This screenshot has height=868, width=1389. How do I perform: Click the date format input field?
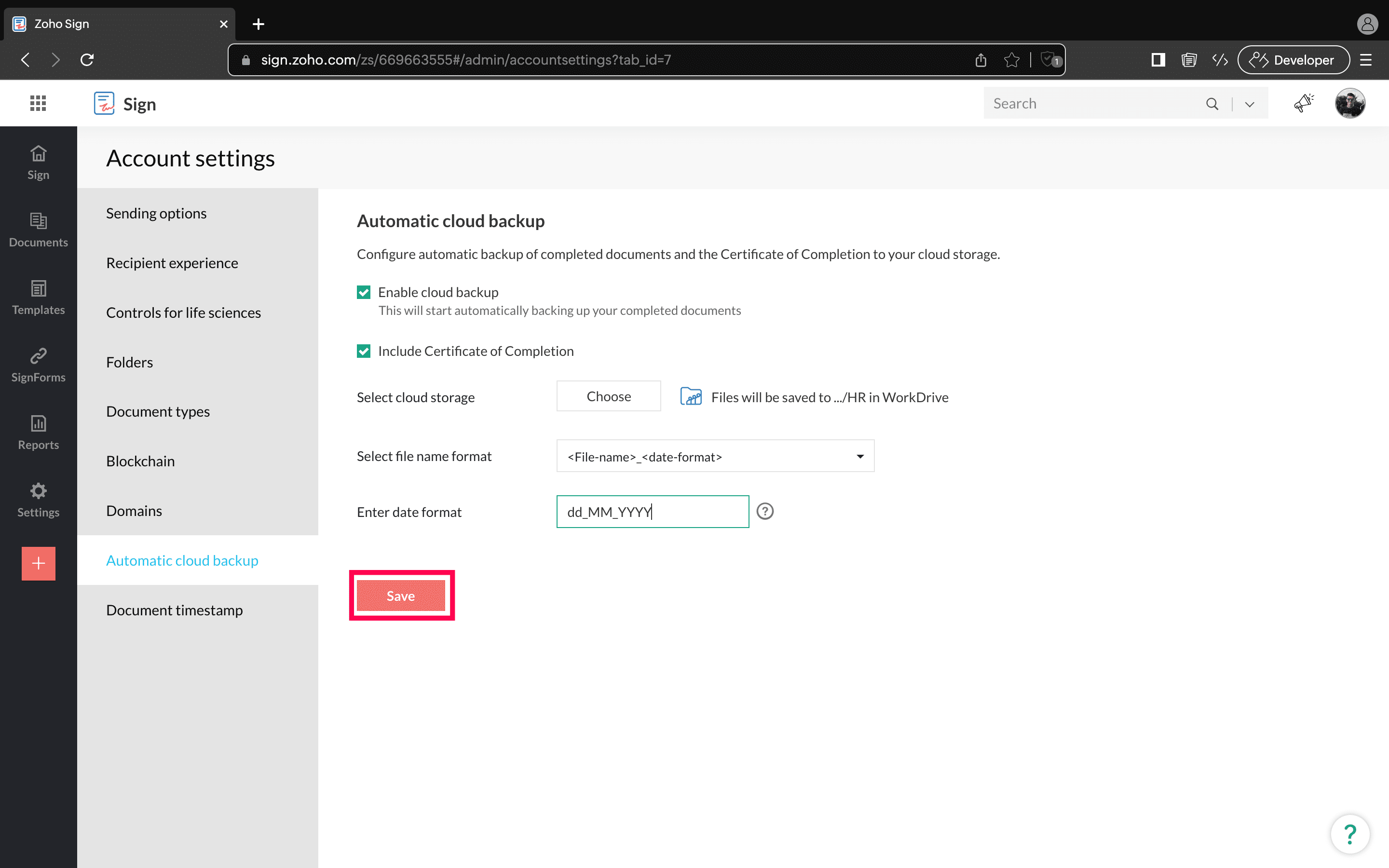click(x=652, y=512)
